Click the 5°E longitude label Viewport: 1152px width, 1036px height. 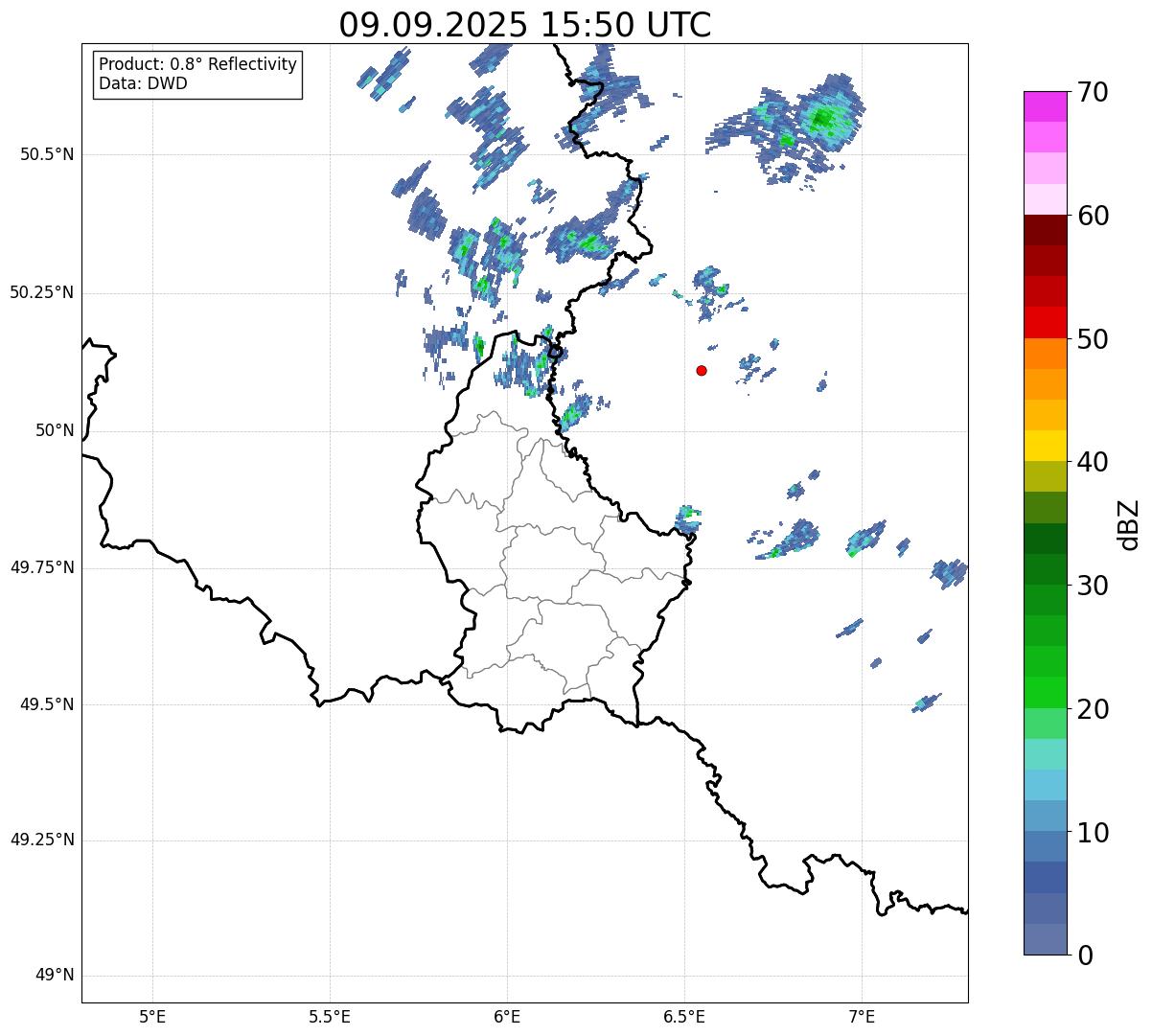(x=152, y=1017)
